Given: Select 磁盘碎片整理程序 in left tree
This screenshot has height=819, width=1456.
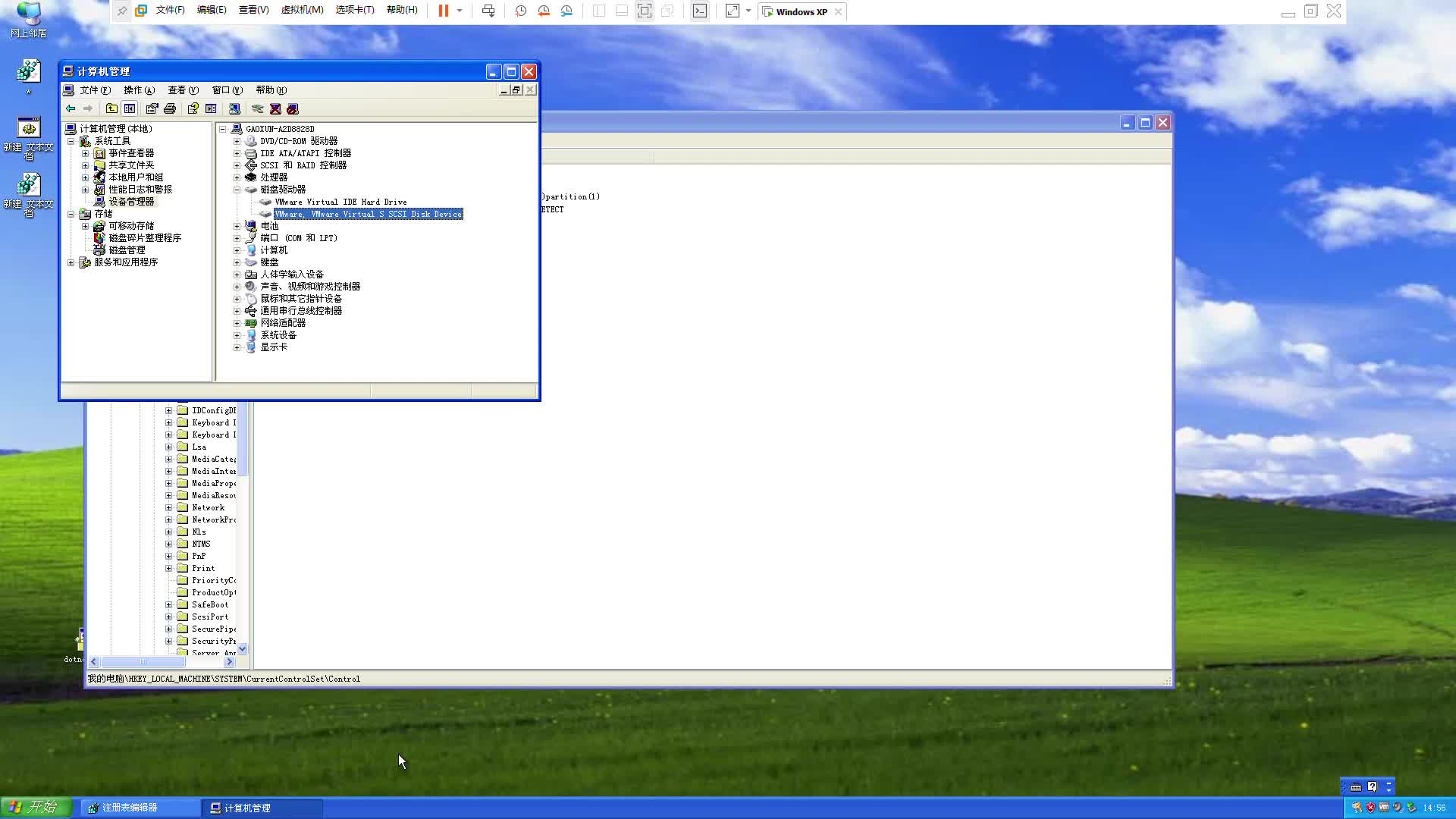Looking at the screenshot, I should [x=145, y=238].
